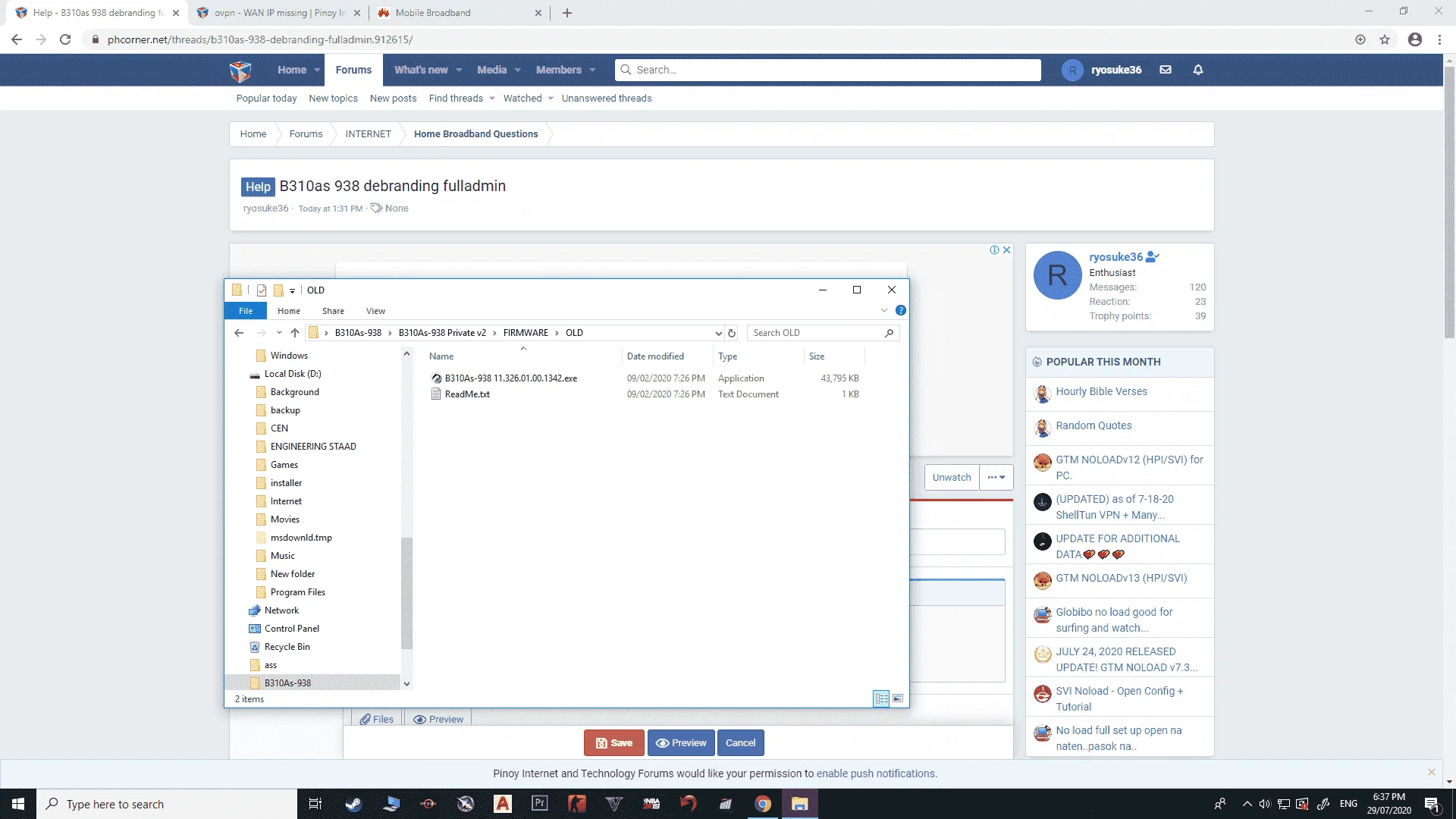Viewport: 1456px width, 819px height.
Task: Click the Cancel button
Action: click(x=740, y=743)
